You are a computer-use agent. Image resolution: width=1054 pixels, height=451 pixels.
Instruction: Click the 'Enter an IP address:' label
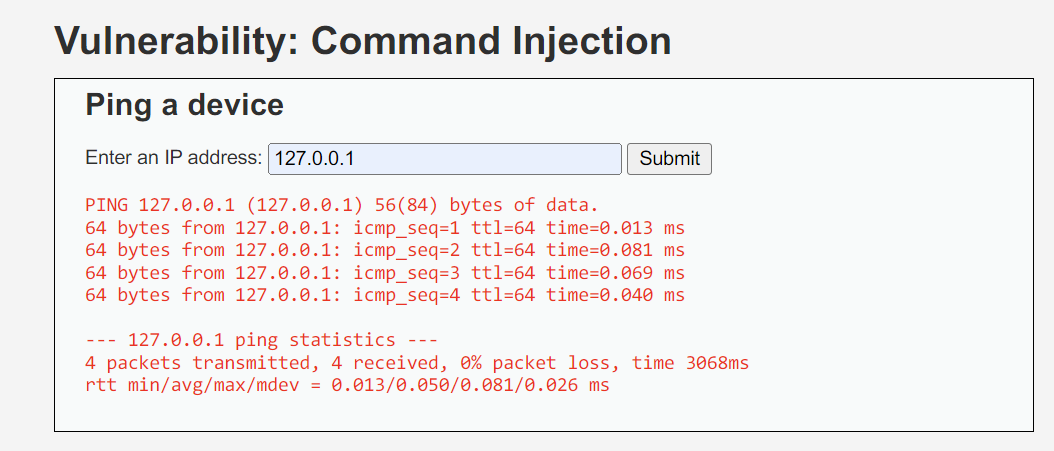coord(174,158)
